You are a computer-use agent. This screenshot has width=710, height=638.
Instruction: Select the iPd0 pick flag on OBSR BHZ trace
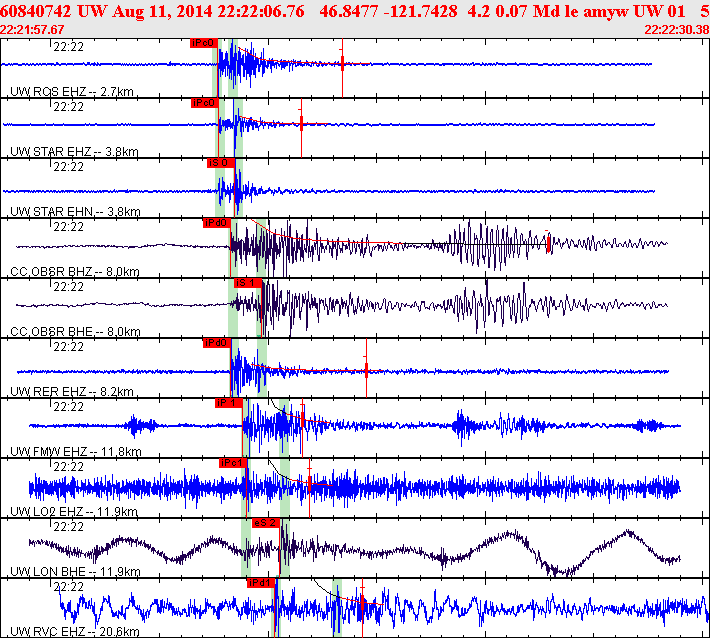[217, 223]
